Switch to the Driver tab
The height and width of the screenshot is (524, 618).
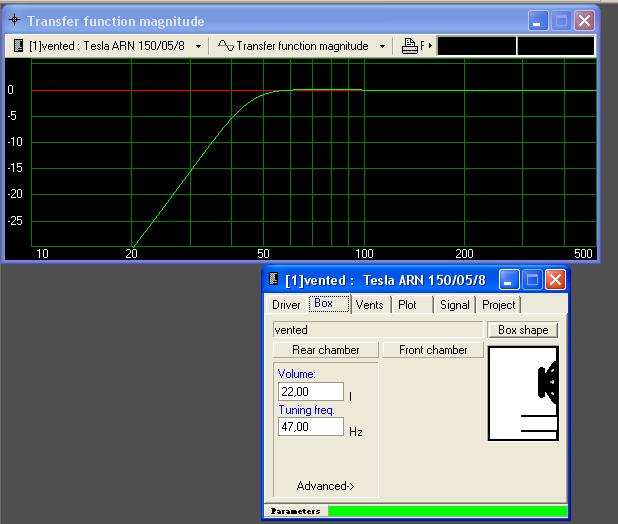(286, 305)
